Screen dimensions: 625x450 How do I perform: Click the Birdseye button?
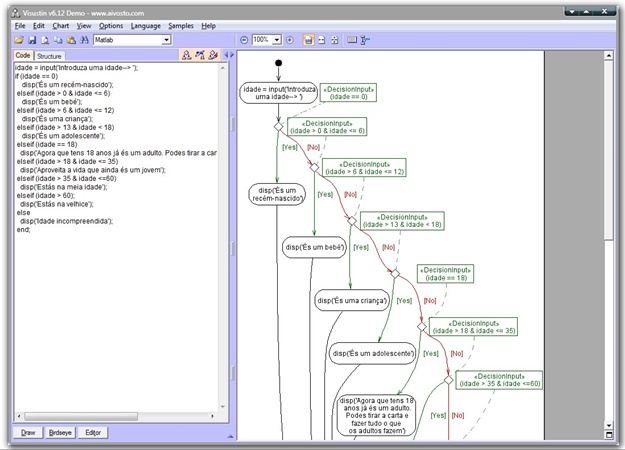tap(60, 432)
